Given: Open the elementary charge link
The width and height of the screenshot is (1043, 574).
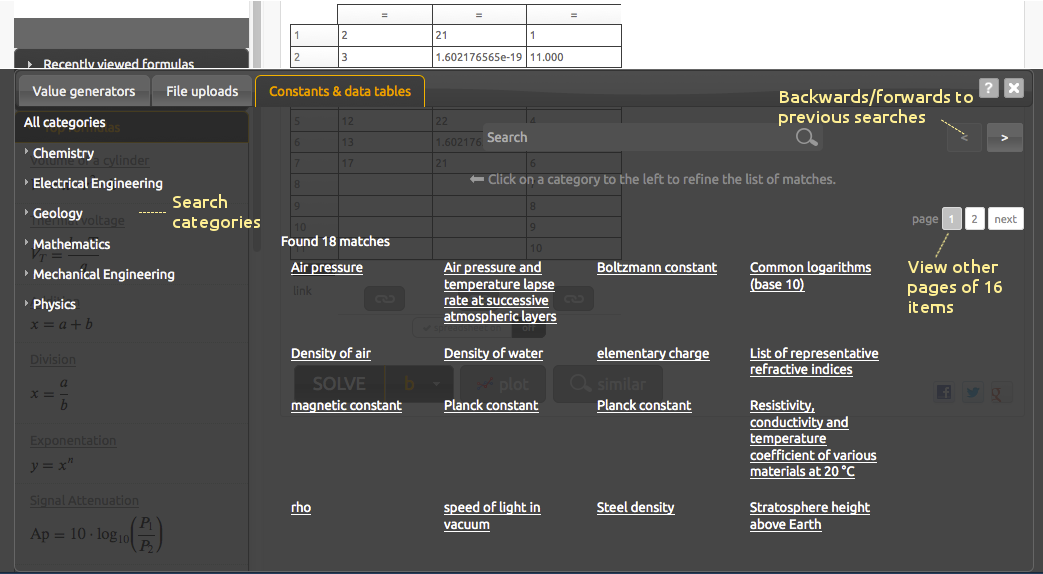Looking at the screenshot, I should pyautogui.click(x=653, y=353).
